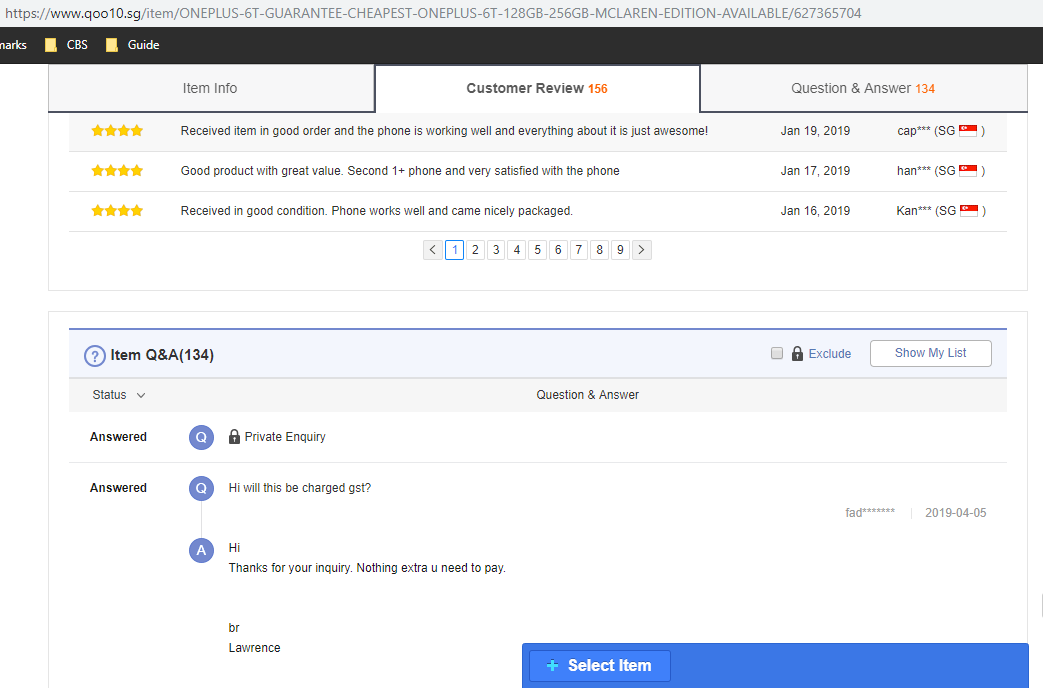Click the date Jan 17, 2019

(815, 170)
